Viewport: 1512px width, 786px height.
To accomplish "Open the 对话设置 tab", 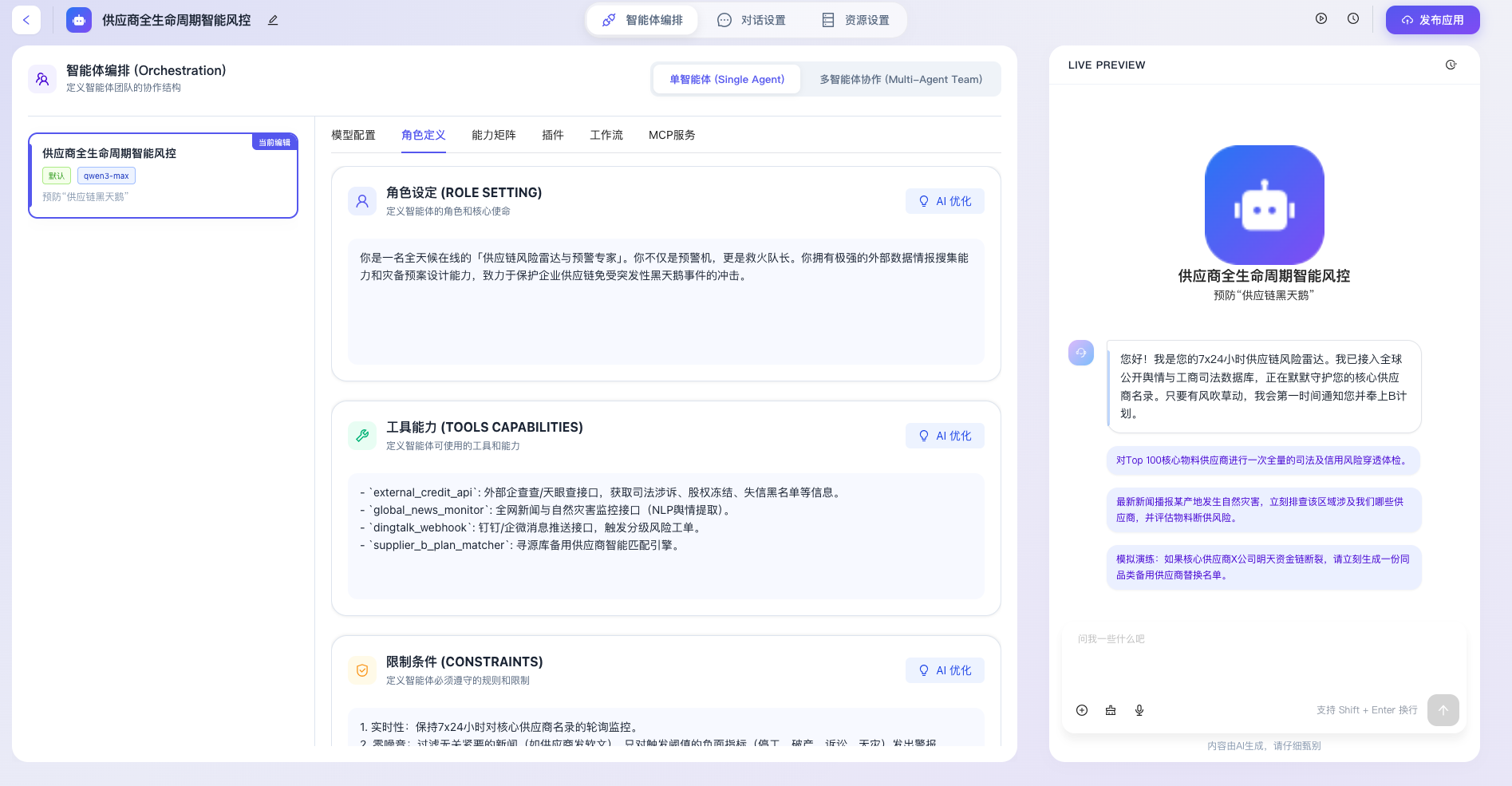I will 752,20.
